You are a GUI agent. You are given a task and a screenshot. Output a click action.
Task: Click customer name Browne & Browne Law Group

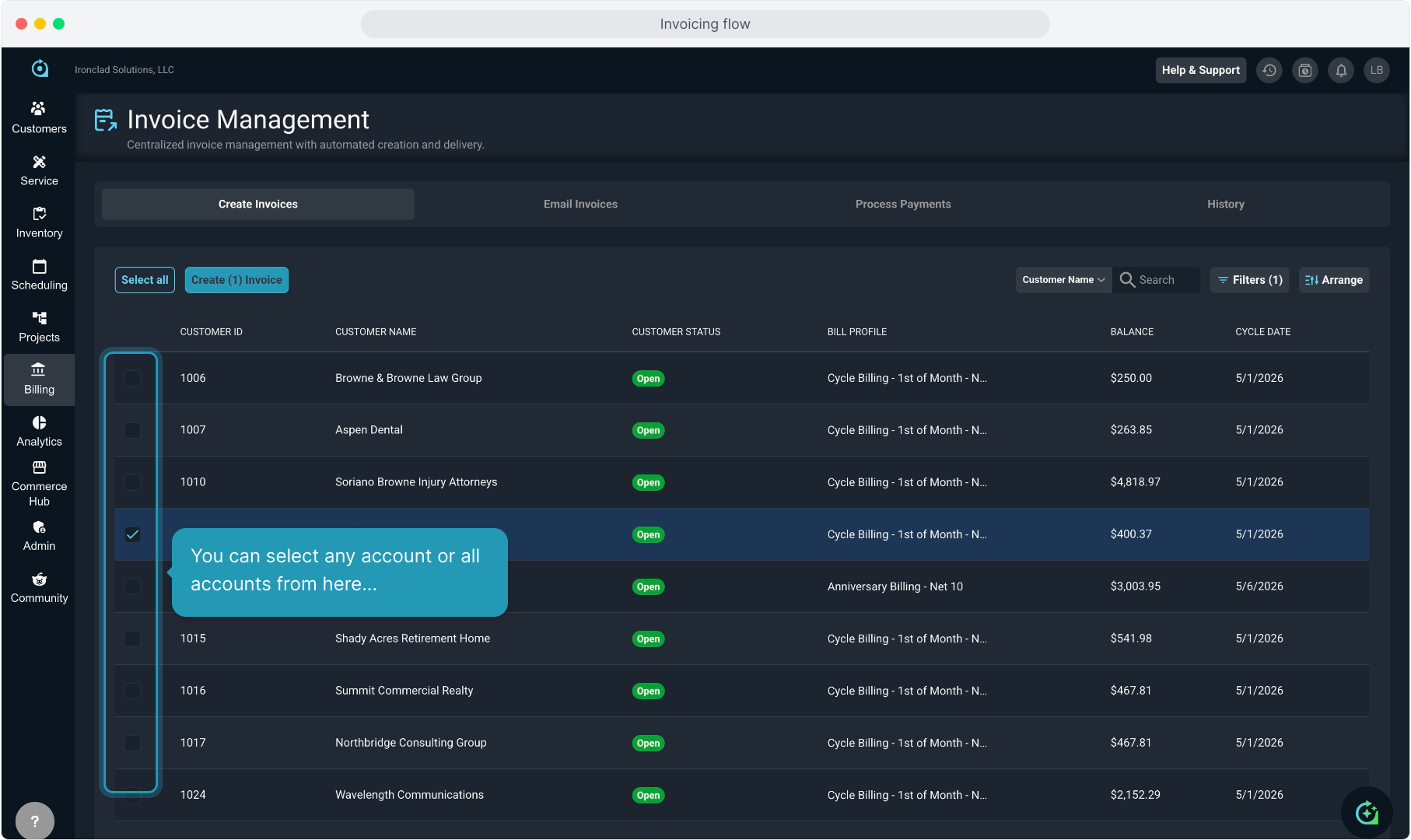[x=408, y=378]
